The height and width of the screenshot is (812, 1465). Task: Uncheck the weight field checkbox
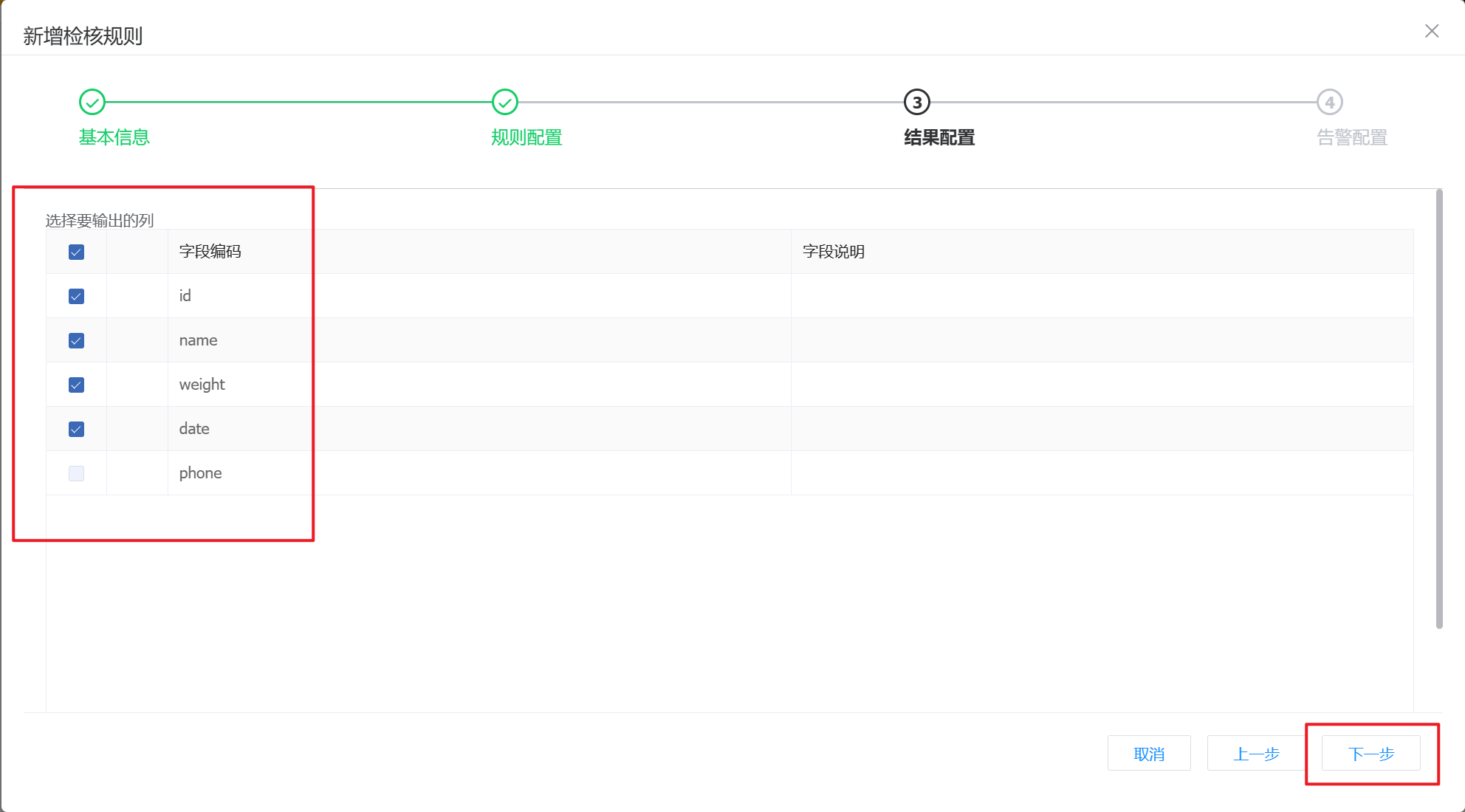coord(76,385)
